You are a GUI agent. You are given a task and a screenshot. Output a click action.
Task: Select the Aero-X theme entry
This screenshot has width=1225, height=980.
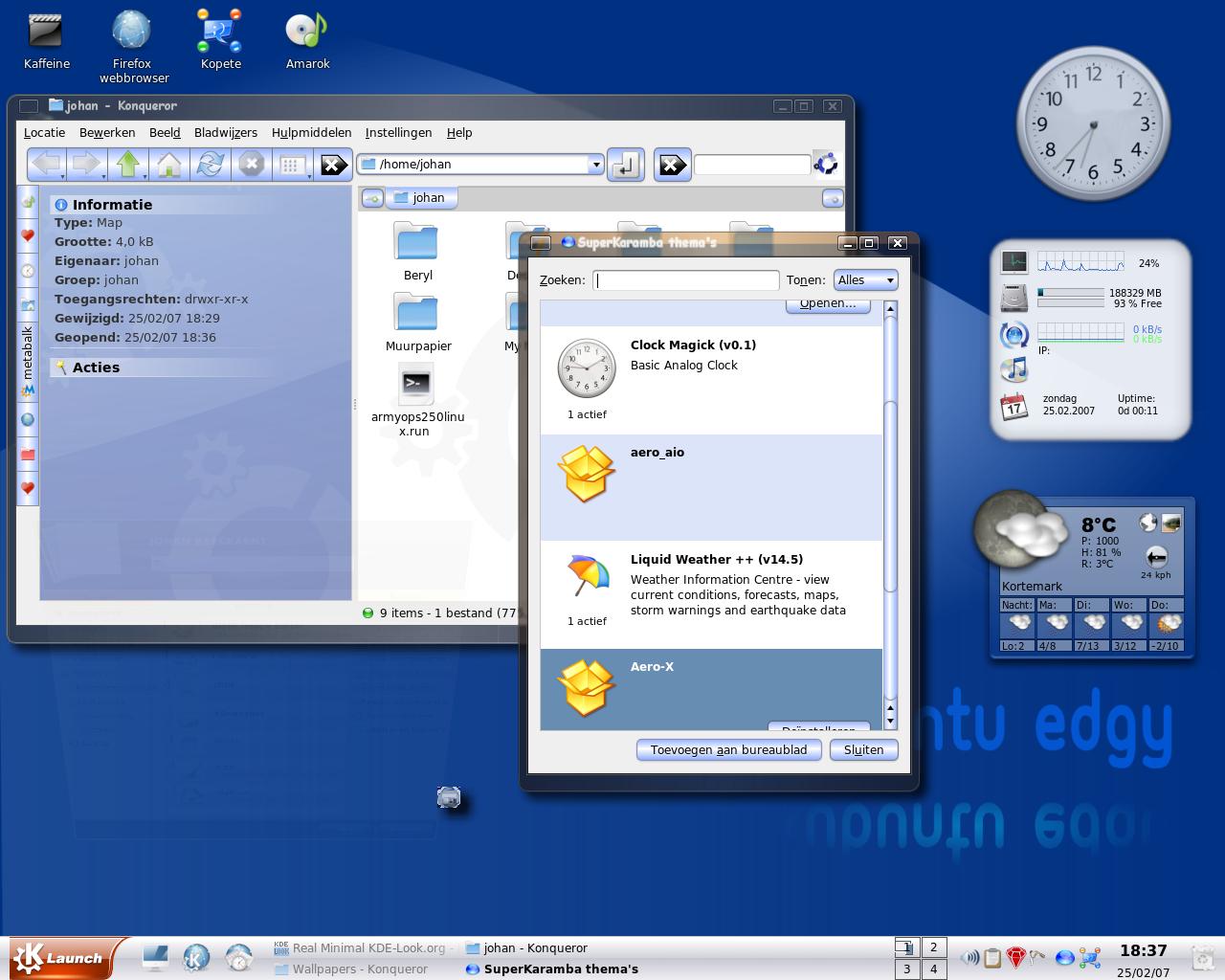[711, 689]
